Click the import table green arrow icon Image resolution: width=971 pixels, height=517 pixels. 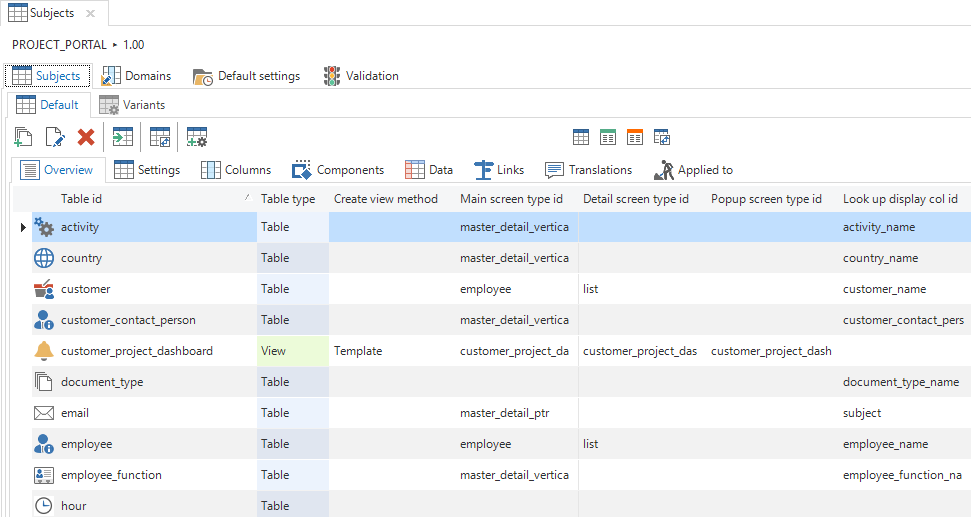tap(122, 137)
